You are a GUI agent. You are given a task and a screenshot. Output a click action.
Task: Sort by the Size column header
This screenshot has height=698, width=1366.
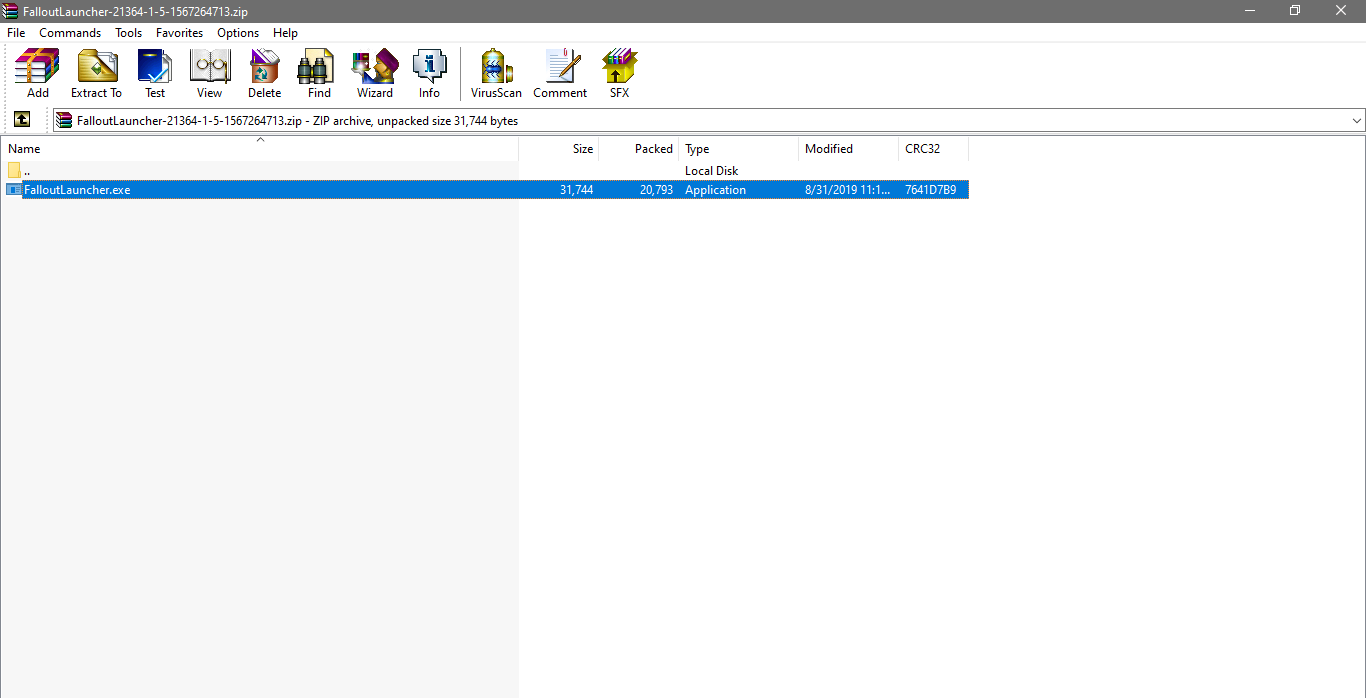[559, 149]
